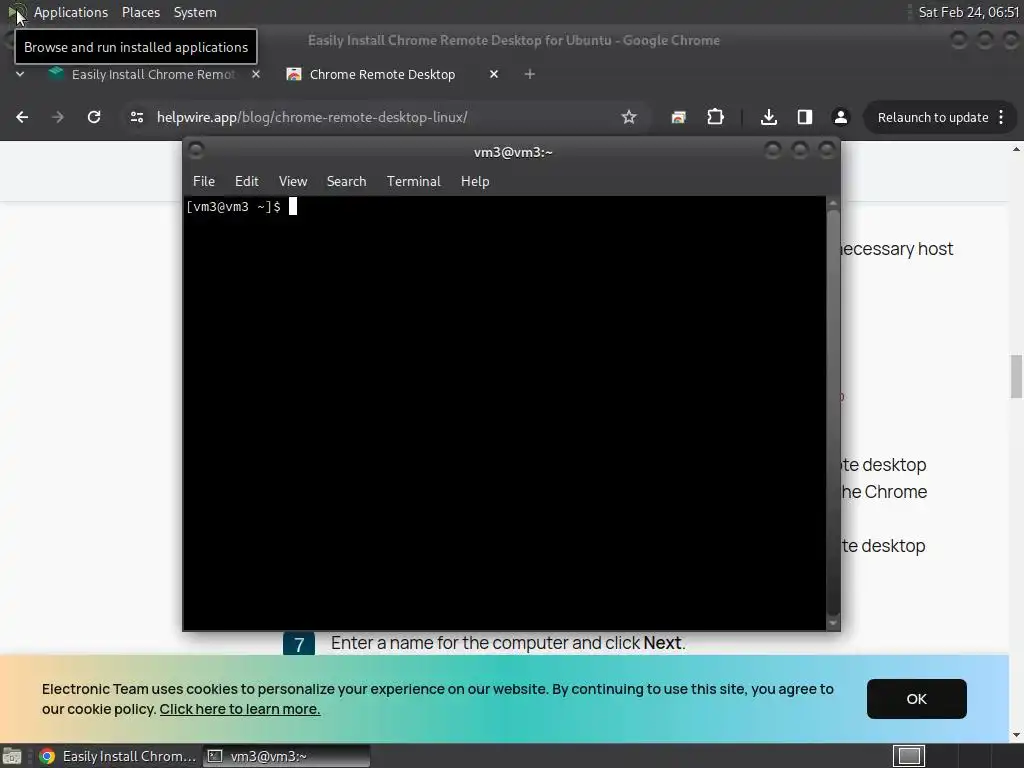Open terminal File menu
Viewport: 1024px width, 768px height.
click(x=204, y=182)
